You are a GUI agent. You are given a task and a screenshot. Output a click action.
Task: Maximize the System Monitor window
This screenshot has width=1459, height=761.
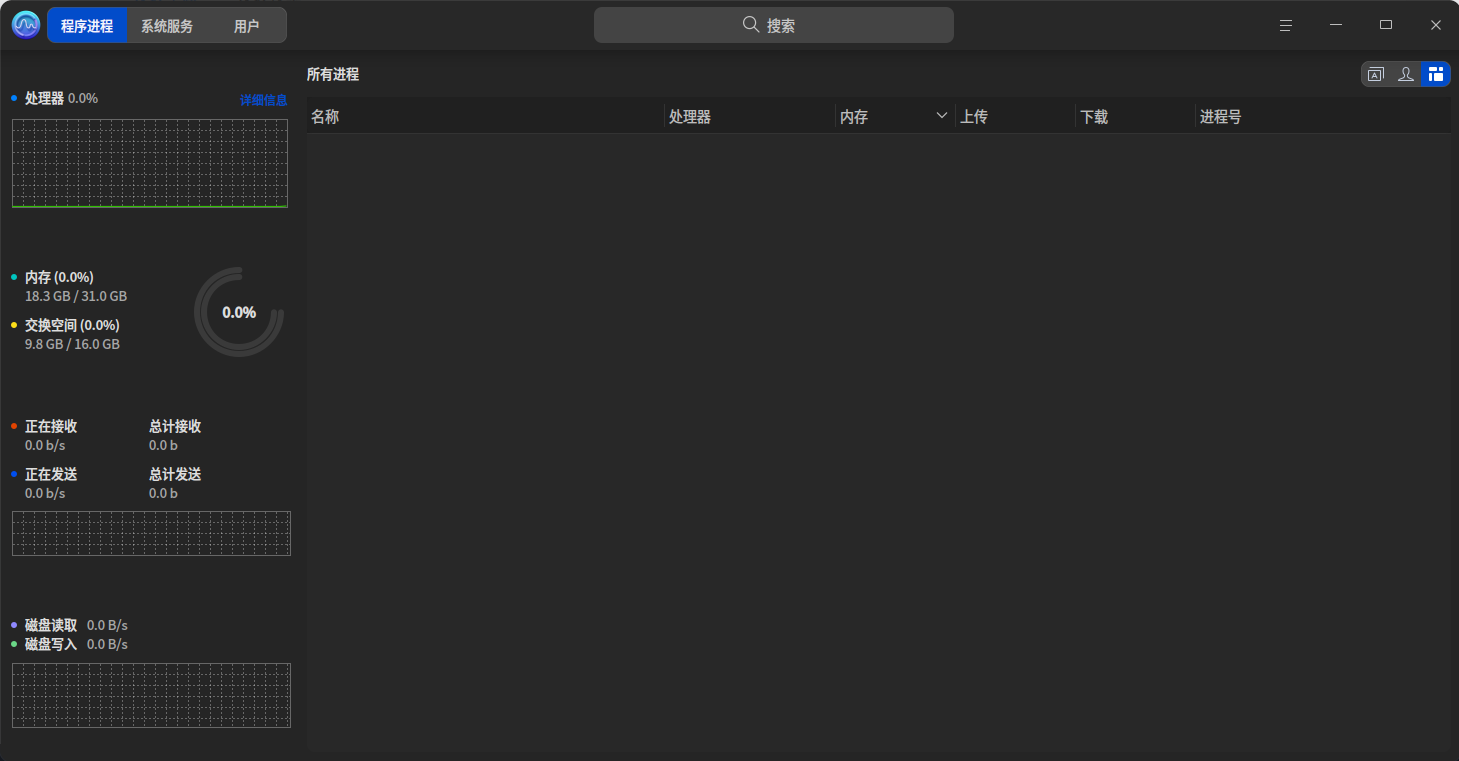[x=1386, y=25]
